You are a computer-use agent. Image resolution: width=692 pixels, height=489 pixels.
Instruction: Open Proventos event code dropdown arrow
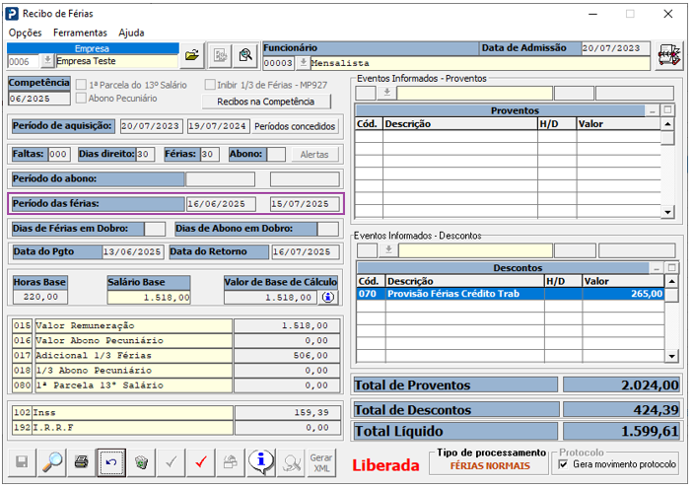(387, 93)
